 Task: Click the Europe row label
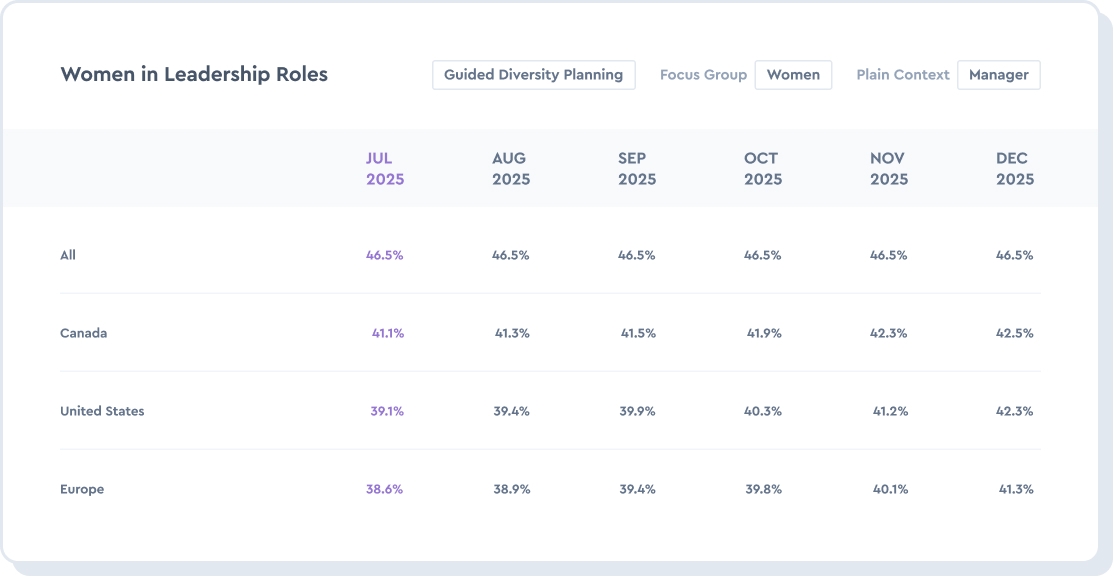[x=82, y=489]
